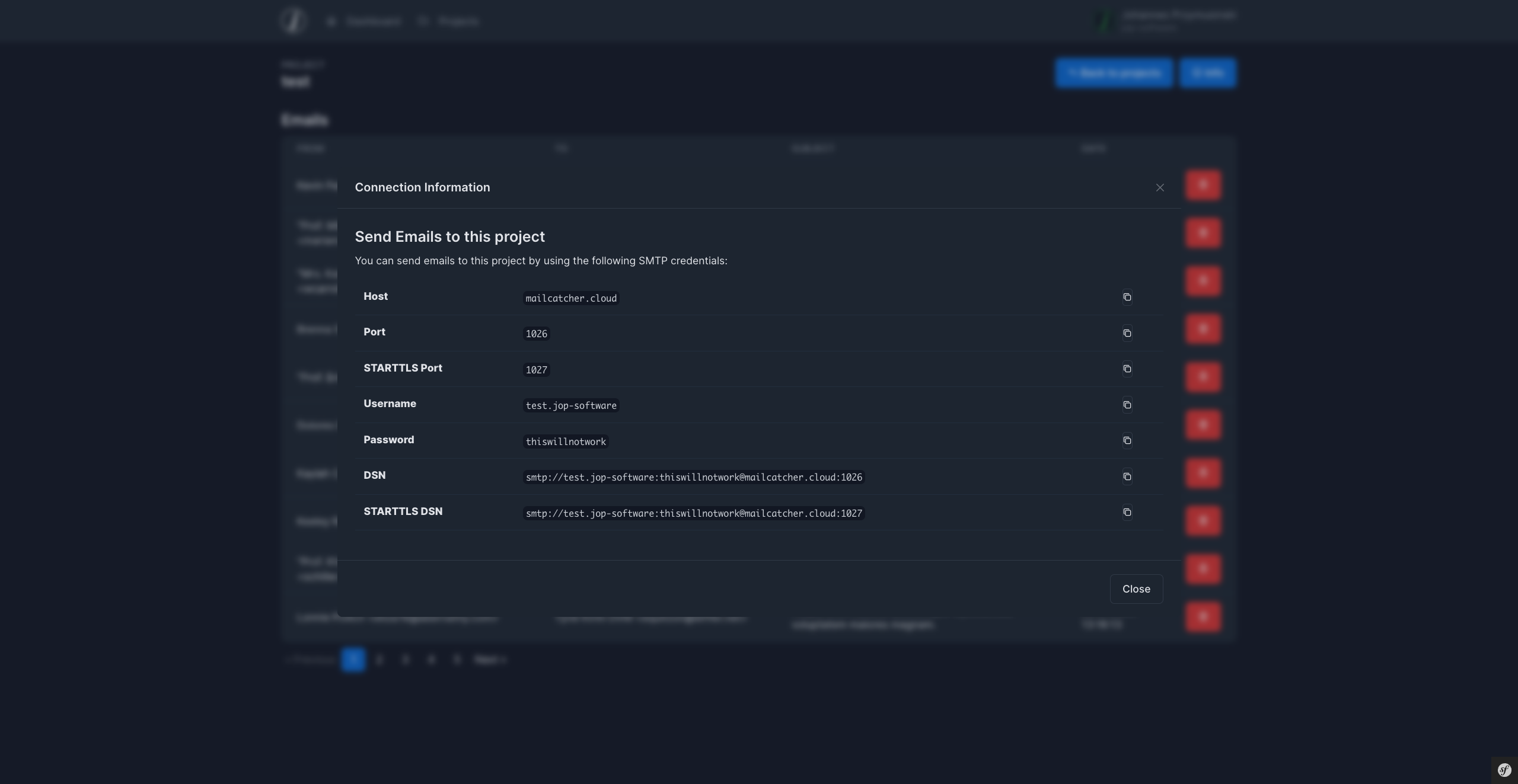Viewport: 1518px width, 784px height.
Task: Go to the next page of emails
Action: [x=490, y=659]
